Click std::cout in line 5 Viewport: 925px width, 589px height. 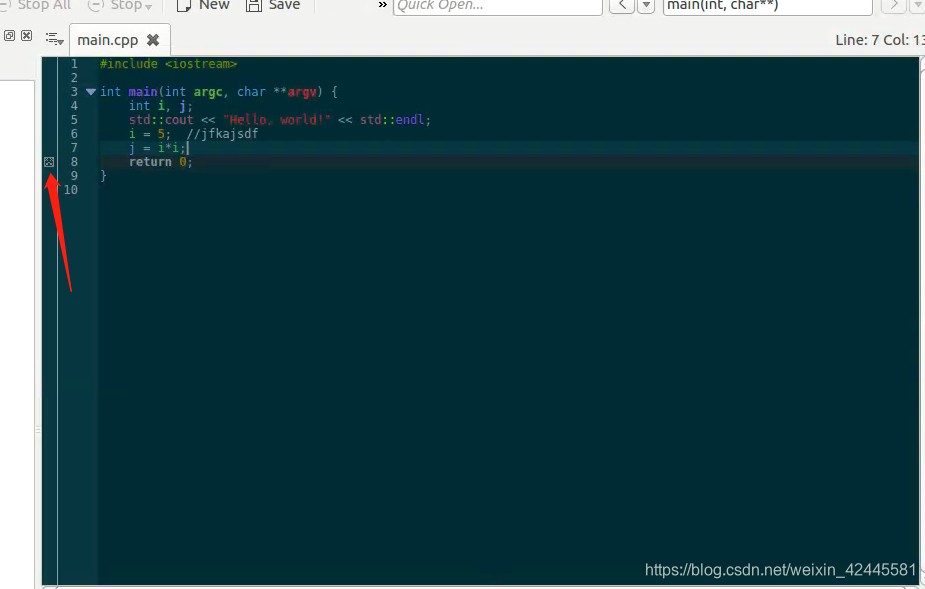coord(161,120)
